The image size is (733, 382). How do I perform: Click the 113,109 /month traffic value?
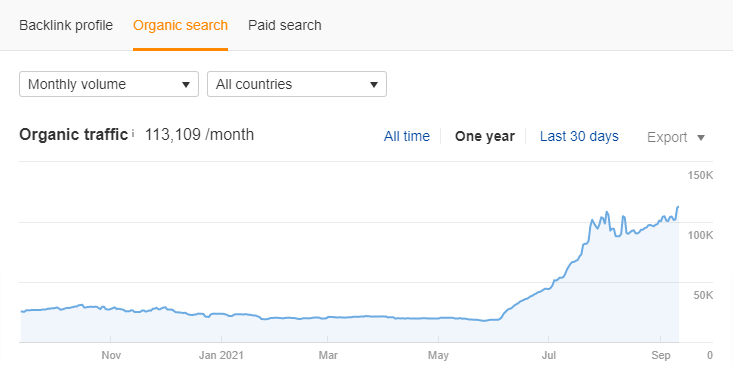pyautogui.click(x=199, y=135)
